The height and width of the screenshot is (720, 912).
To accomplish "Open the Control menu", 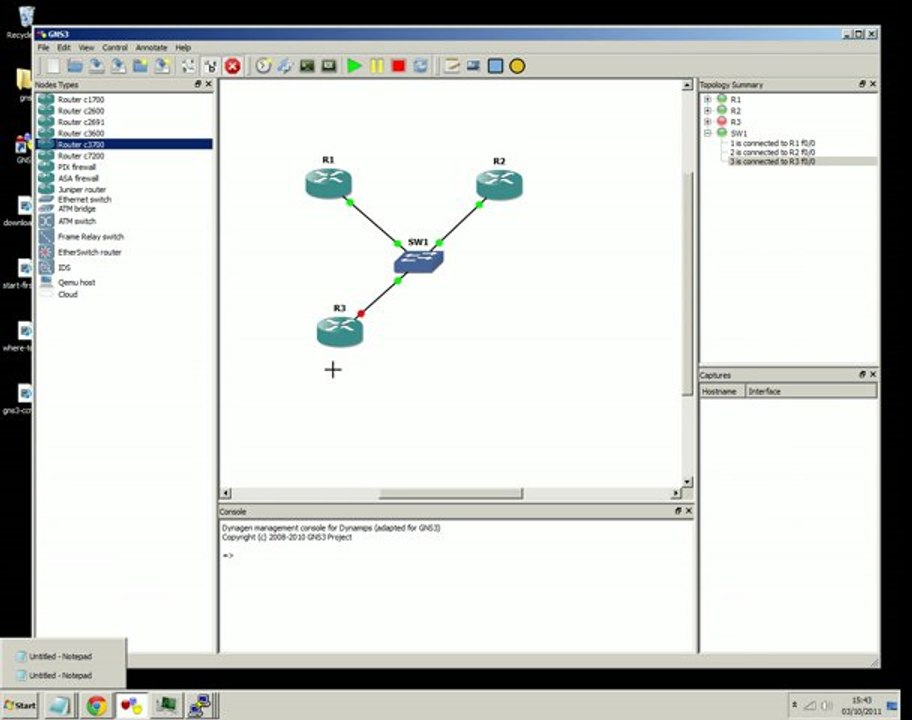I will pos(115,48).
